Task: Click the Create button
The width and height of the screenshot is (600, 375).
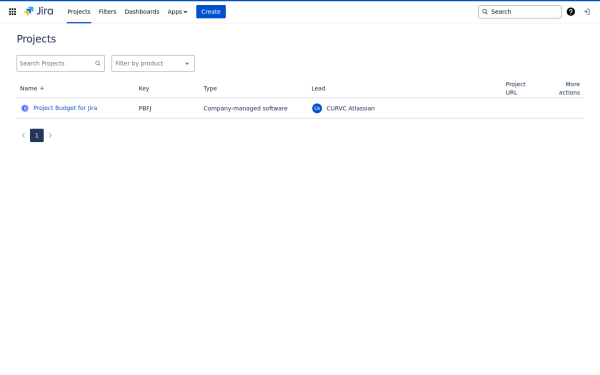Action: [x=211, y=12]
